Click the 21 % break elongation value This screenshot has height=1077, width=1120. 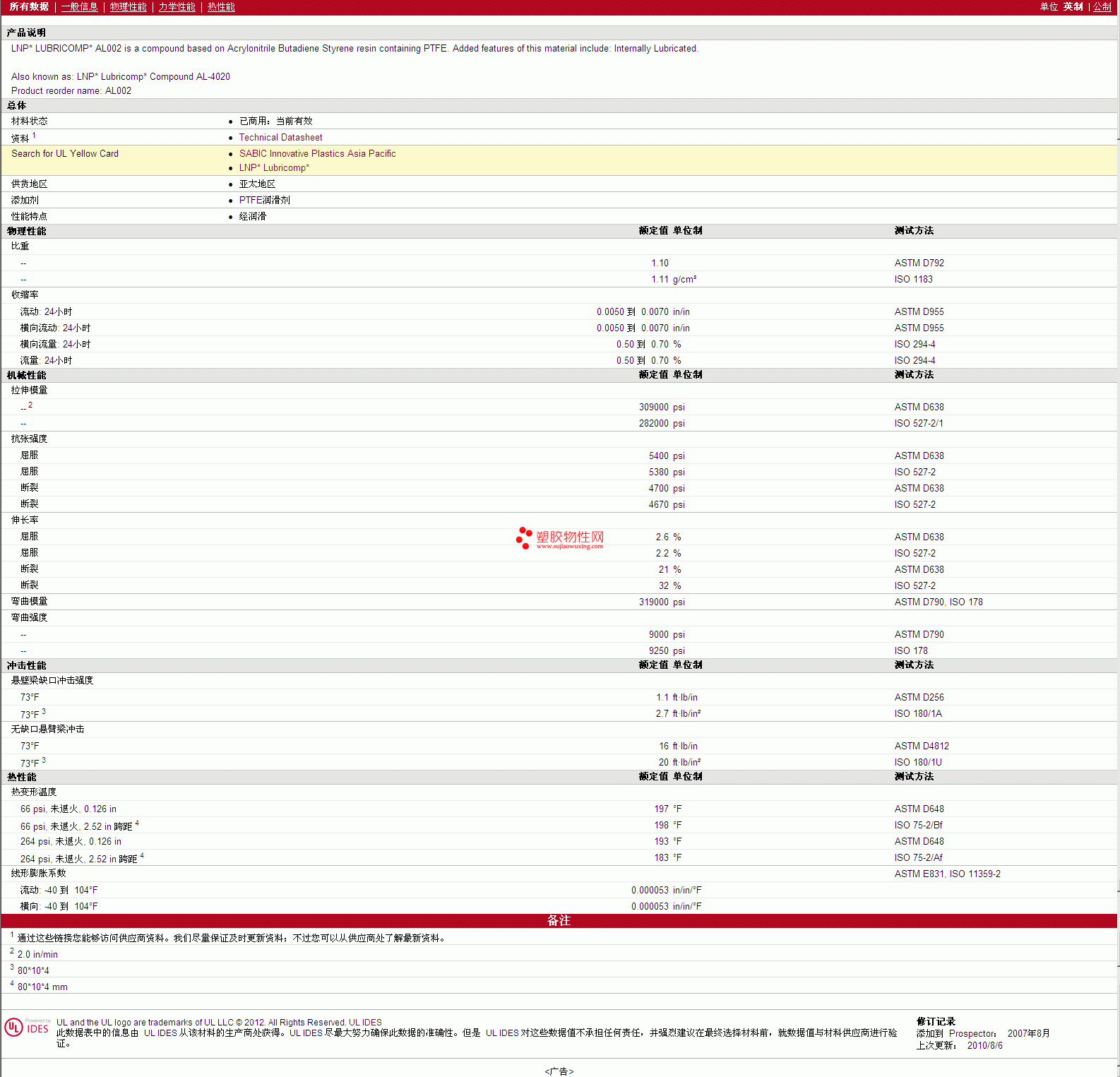tap(669, 570)
